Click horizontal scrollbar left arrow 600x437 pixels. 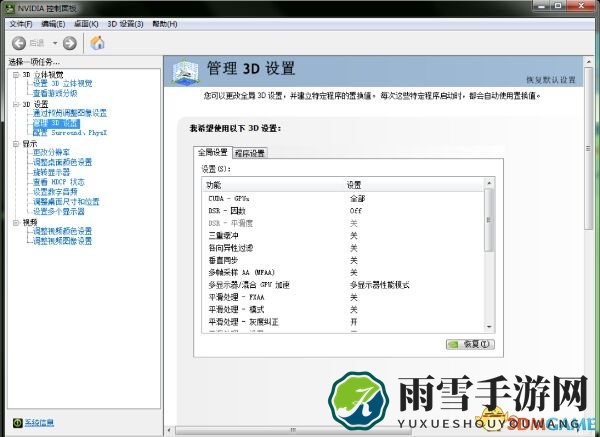[x=170, y=430]
